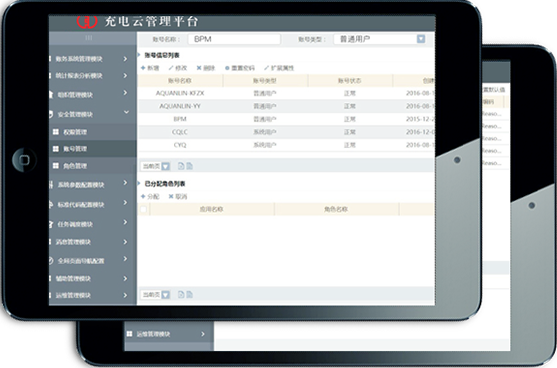Click the grid icon beside 权限管理
The width and height of the screenshot is (557, 368).
[56, 132]
